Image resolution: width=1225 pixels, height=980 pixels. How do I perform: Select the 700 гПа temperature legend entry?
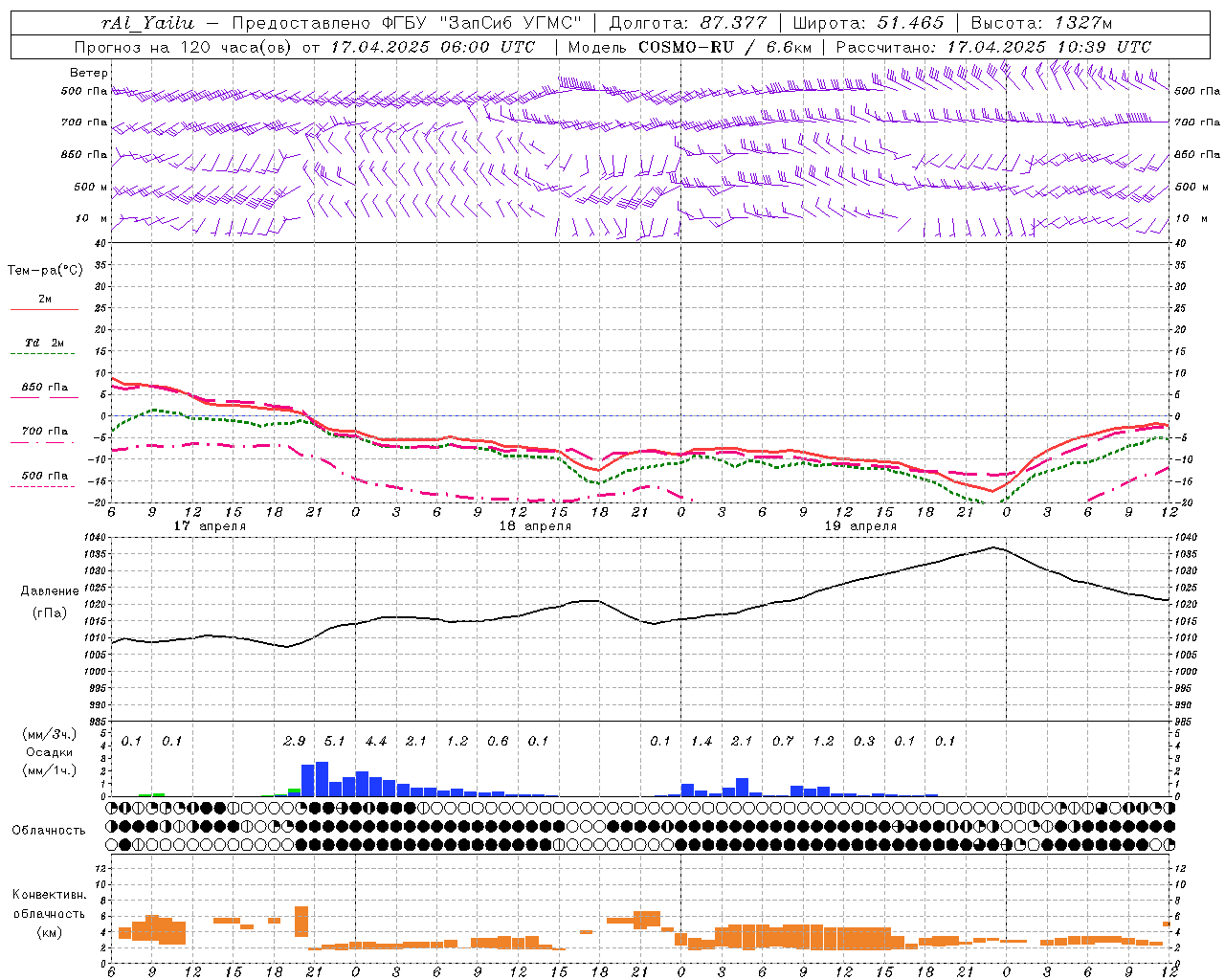45,431
